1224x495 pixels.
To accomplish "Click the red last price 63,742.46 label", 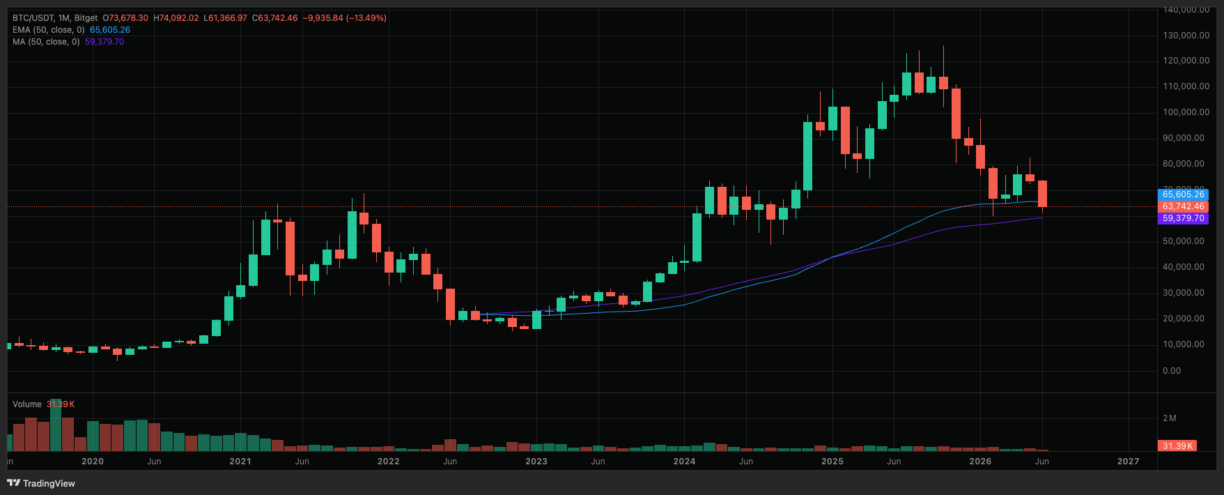I will 1183,206.
